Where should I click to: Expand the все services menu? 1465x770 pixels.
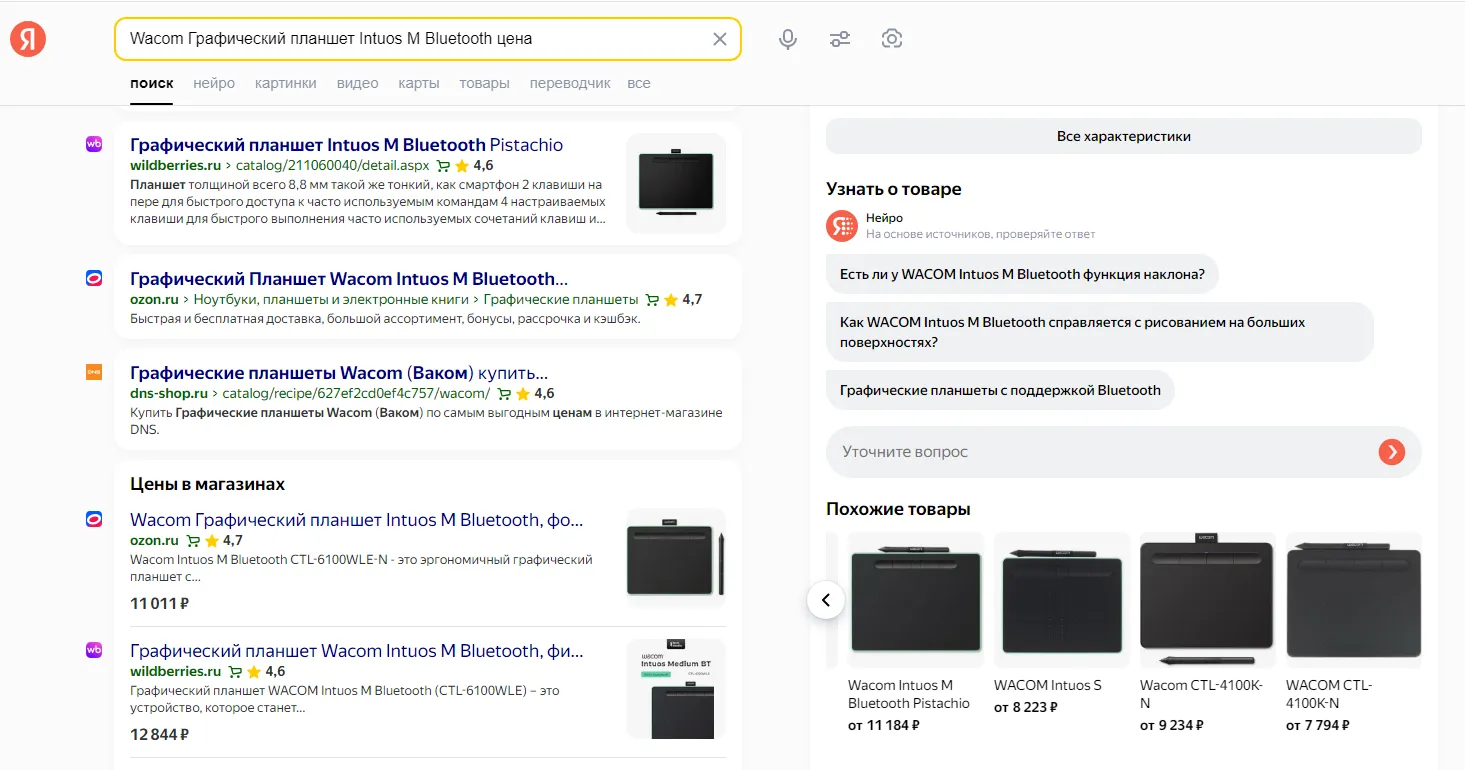tap(639, 83)
